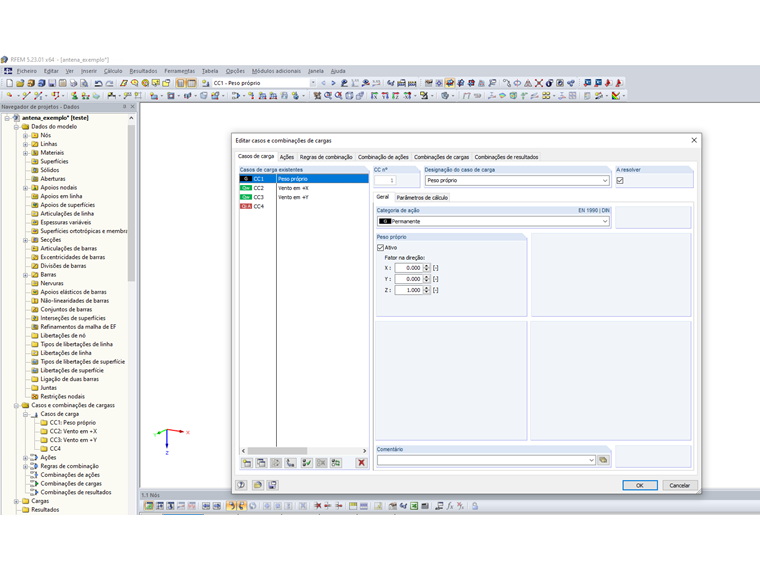Click the Undo arrow icon
This screenshot has width=760, height=570.
point(98,83)
